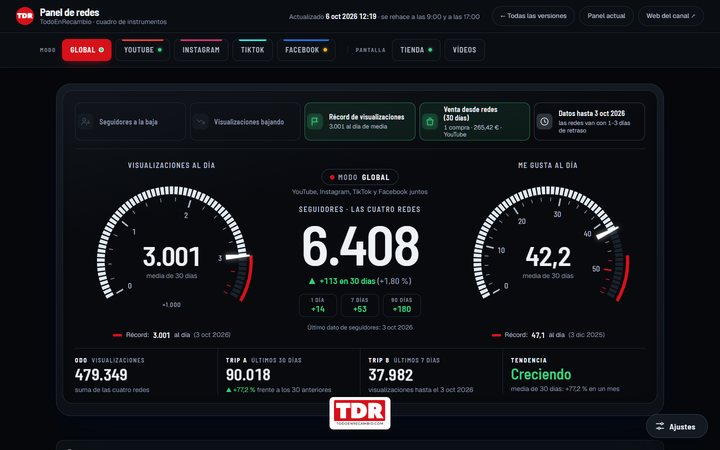The image size is (720, 450).
Task: Click the Panel de redes title
Action: point(69,12)
